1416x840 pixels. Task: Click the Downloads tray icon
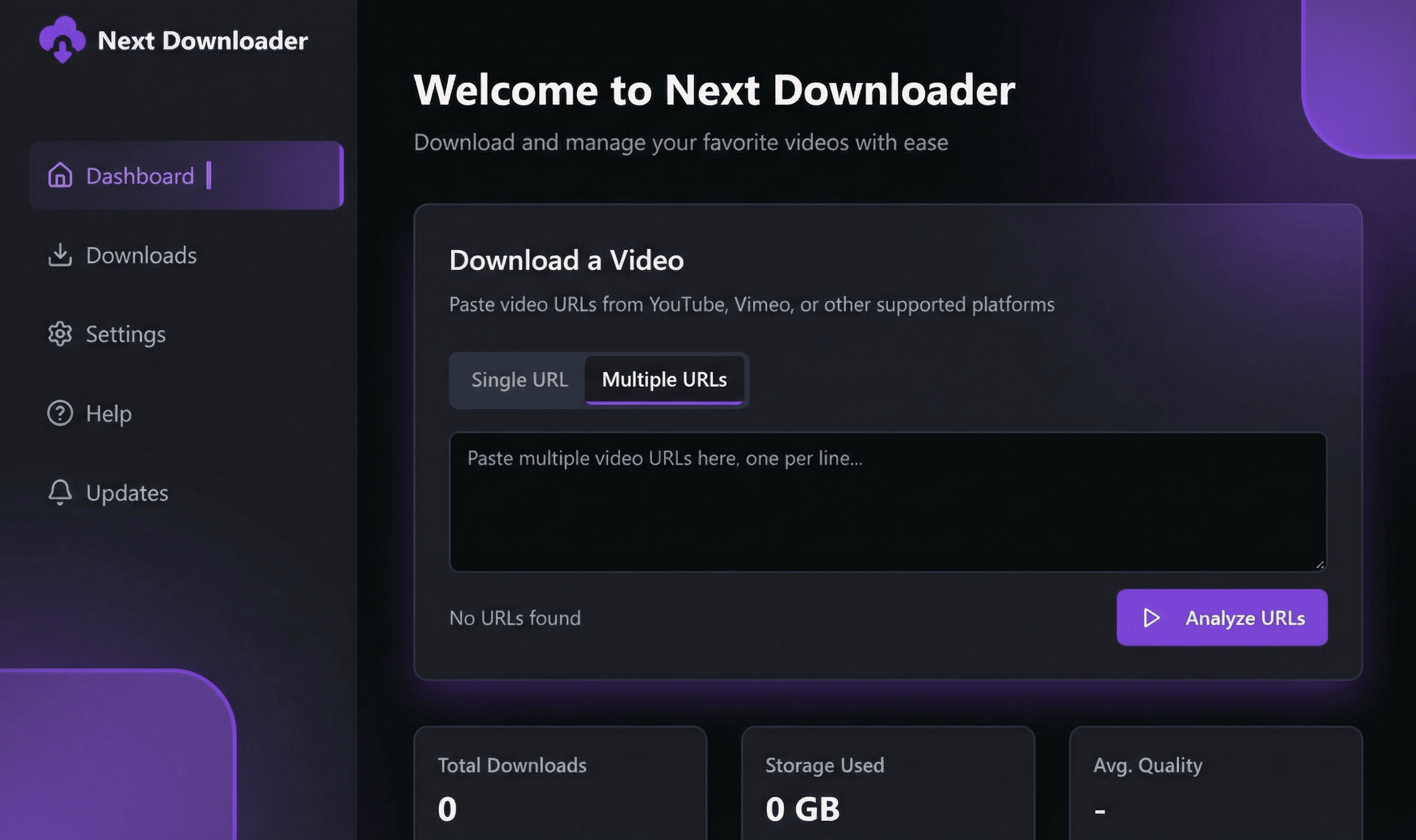pos(60,255)
